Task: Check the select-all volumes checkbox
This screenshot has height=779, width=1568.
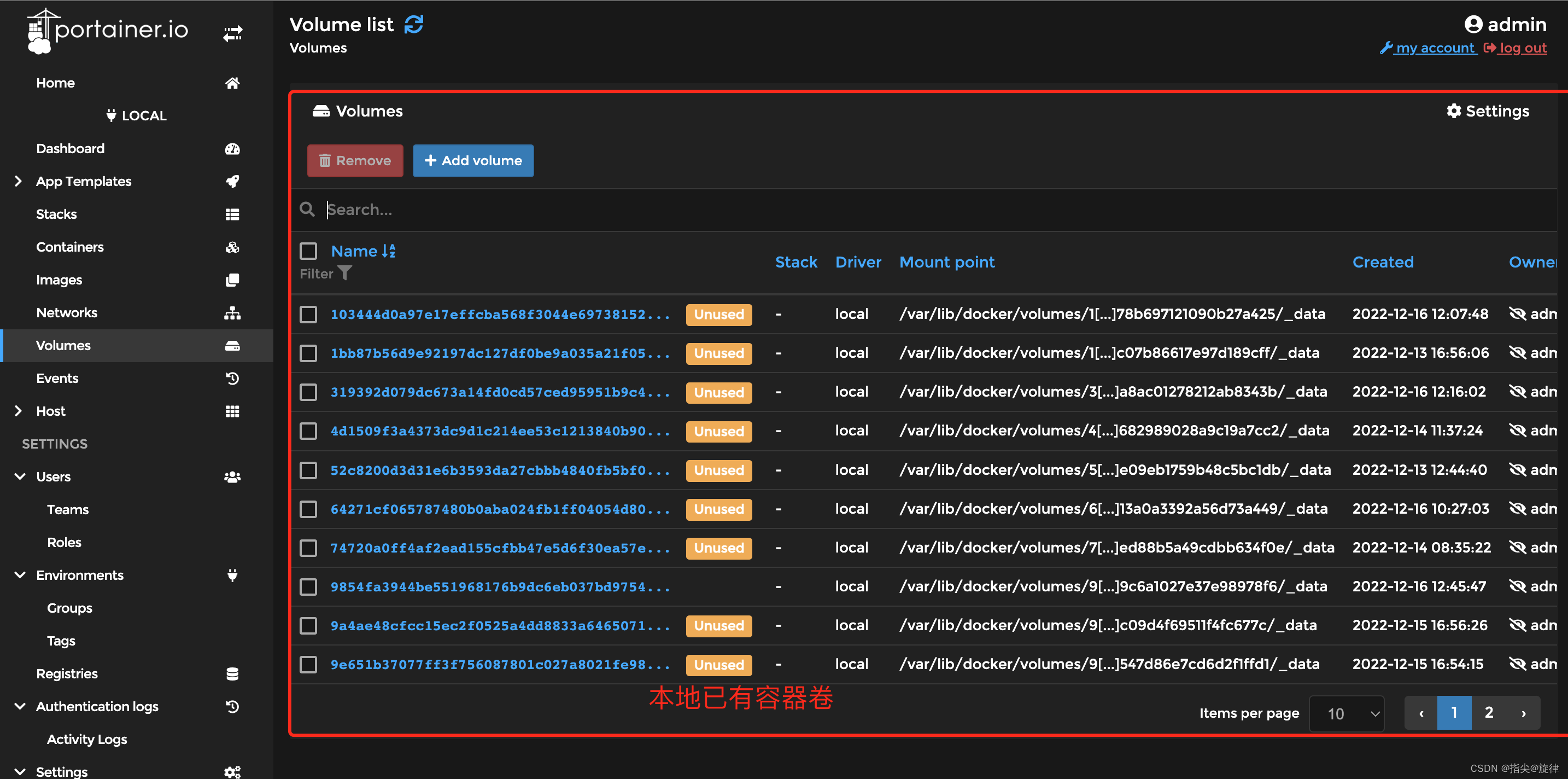Action: (x=308, y=251)
